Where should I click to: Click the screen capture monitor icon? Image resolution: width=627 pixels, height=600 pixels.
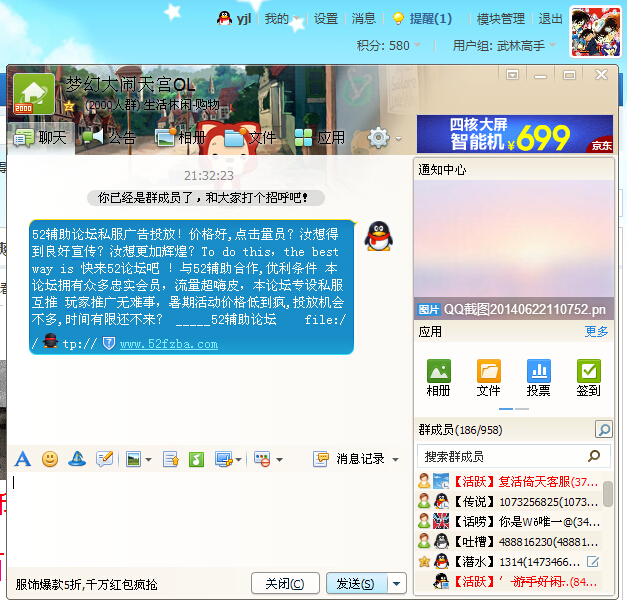coord(224,459)
